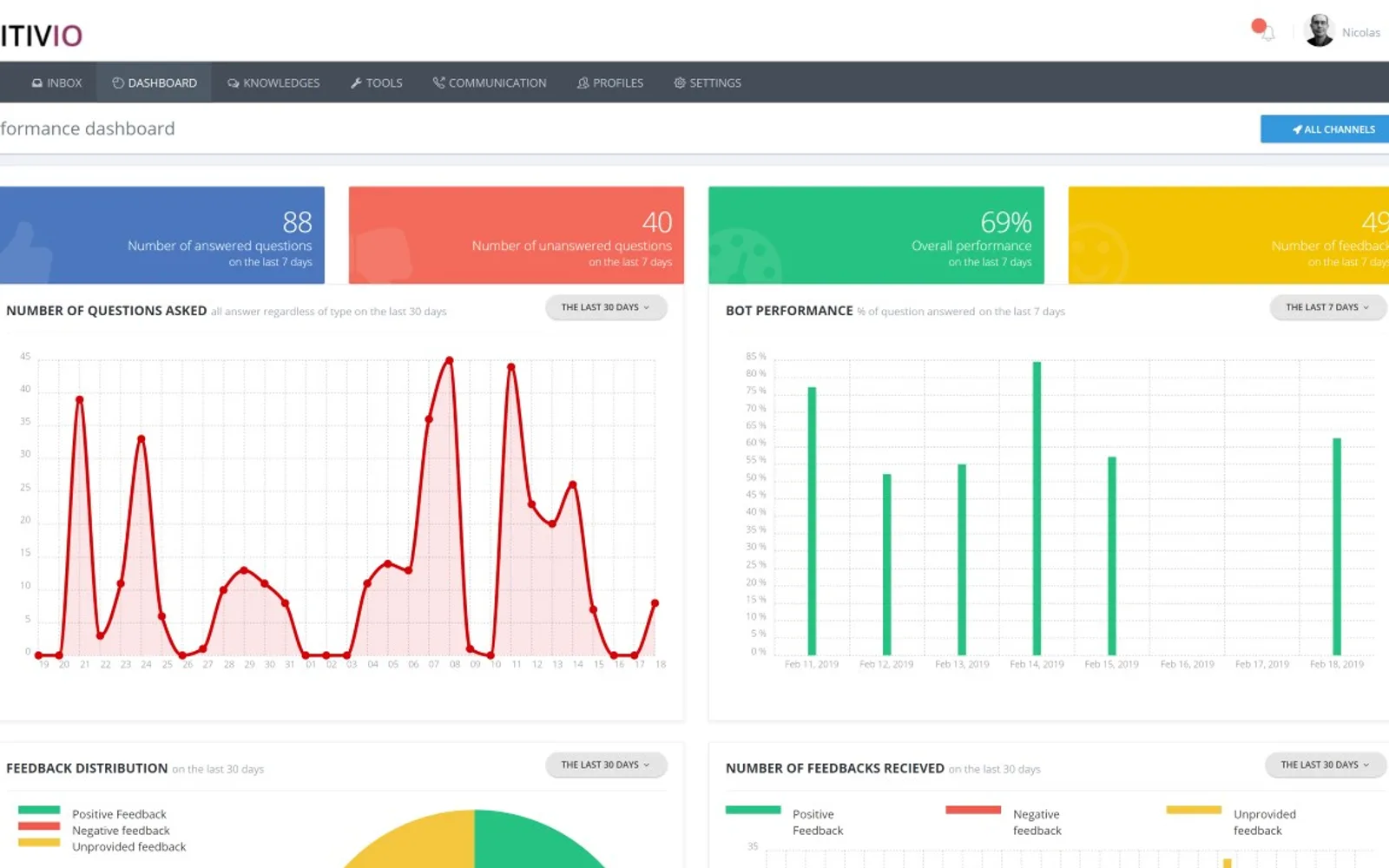Click the Feb 15, 2019 performance bar

pyautogui.click(x=1111, y=556)
